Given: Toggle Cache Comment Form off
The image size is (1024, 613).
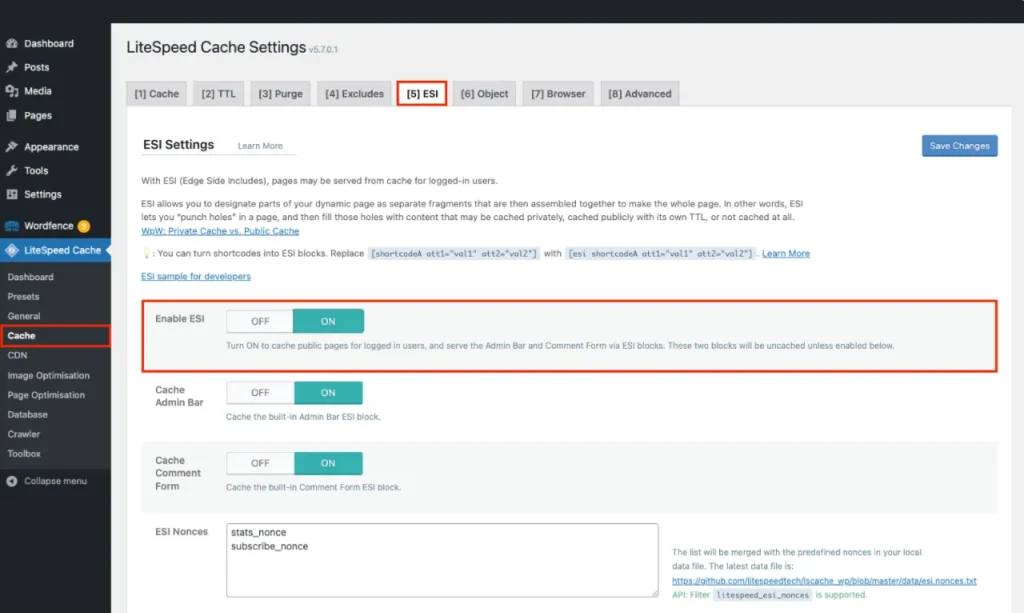Looking at the screenshot, I should tap(259, 462).
